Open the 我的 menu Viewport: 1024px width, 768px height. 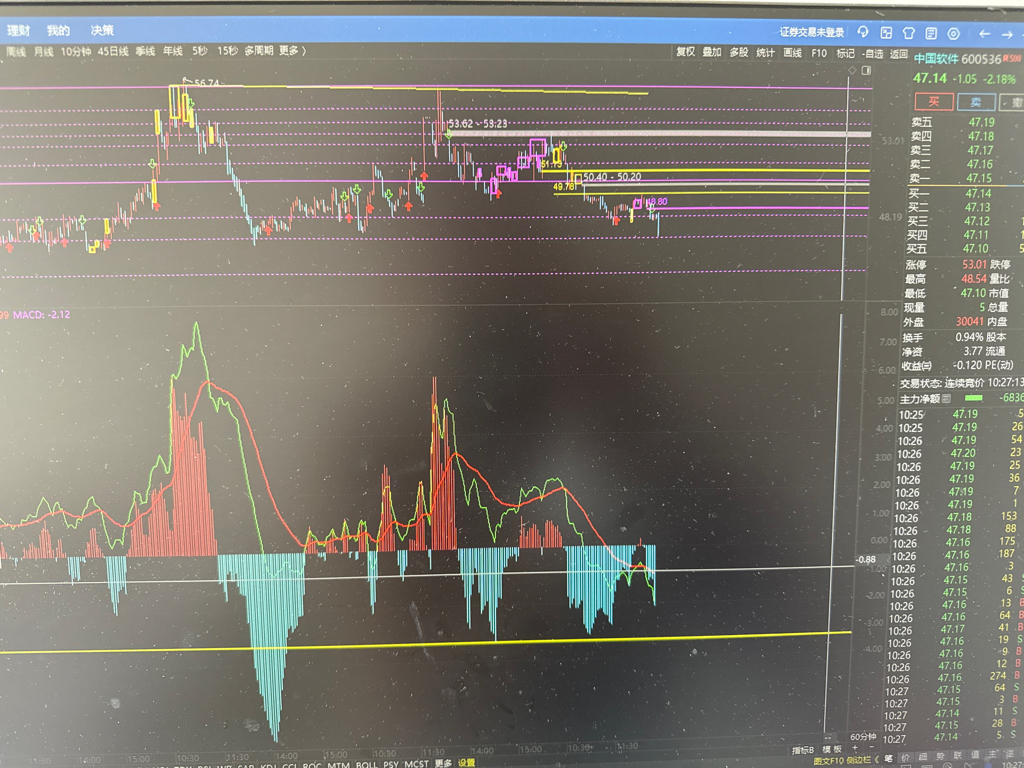pos(58,31)
